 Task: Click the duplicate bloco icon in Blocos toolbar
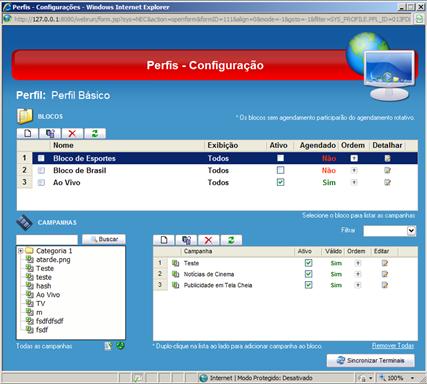coord(50,134)
